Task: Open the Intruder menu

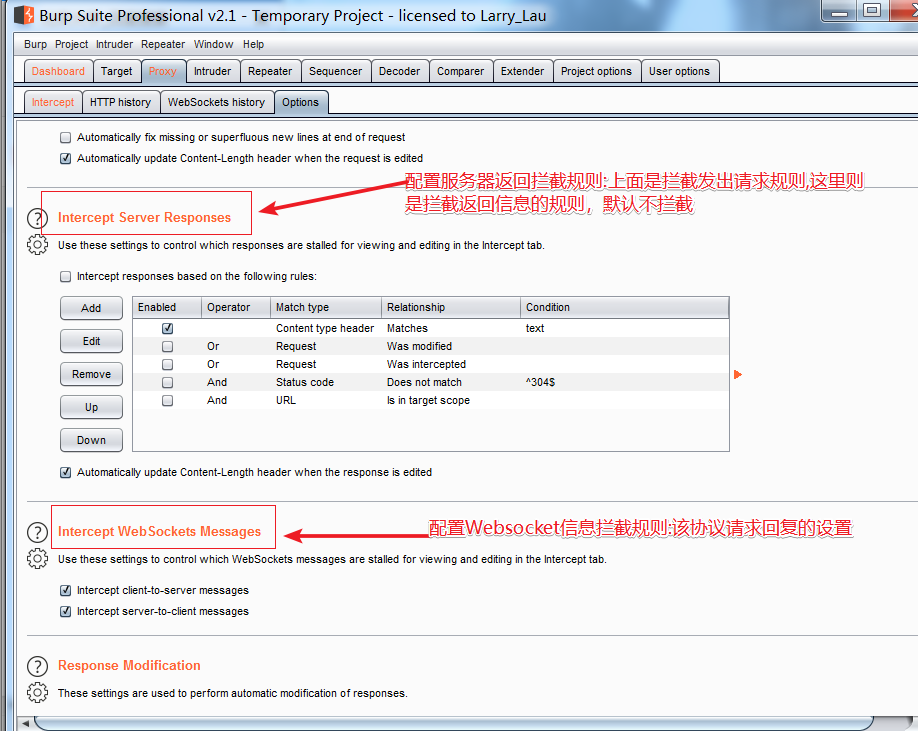Action: 114,44
